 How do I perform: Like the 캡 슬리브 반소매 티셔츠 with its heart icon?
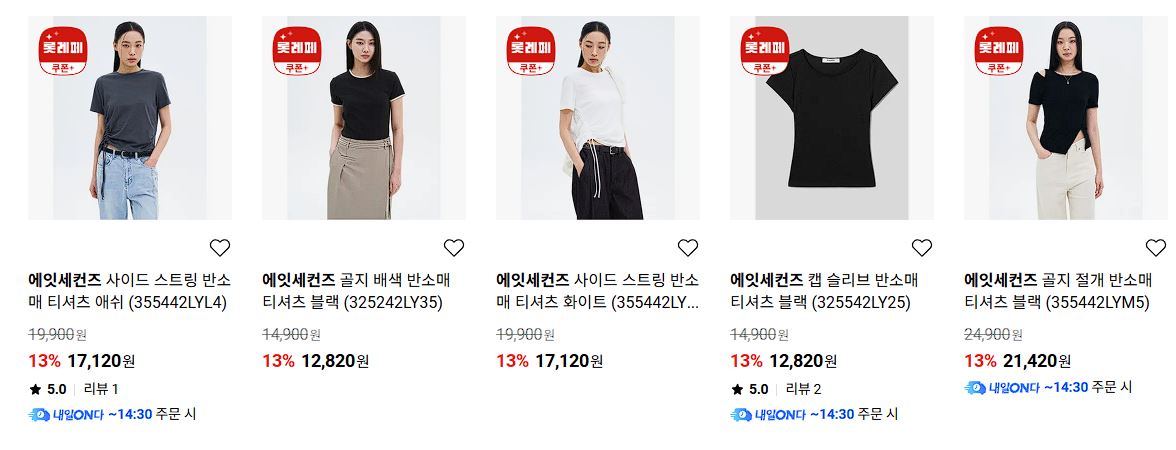click(x=922, y=248)
